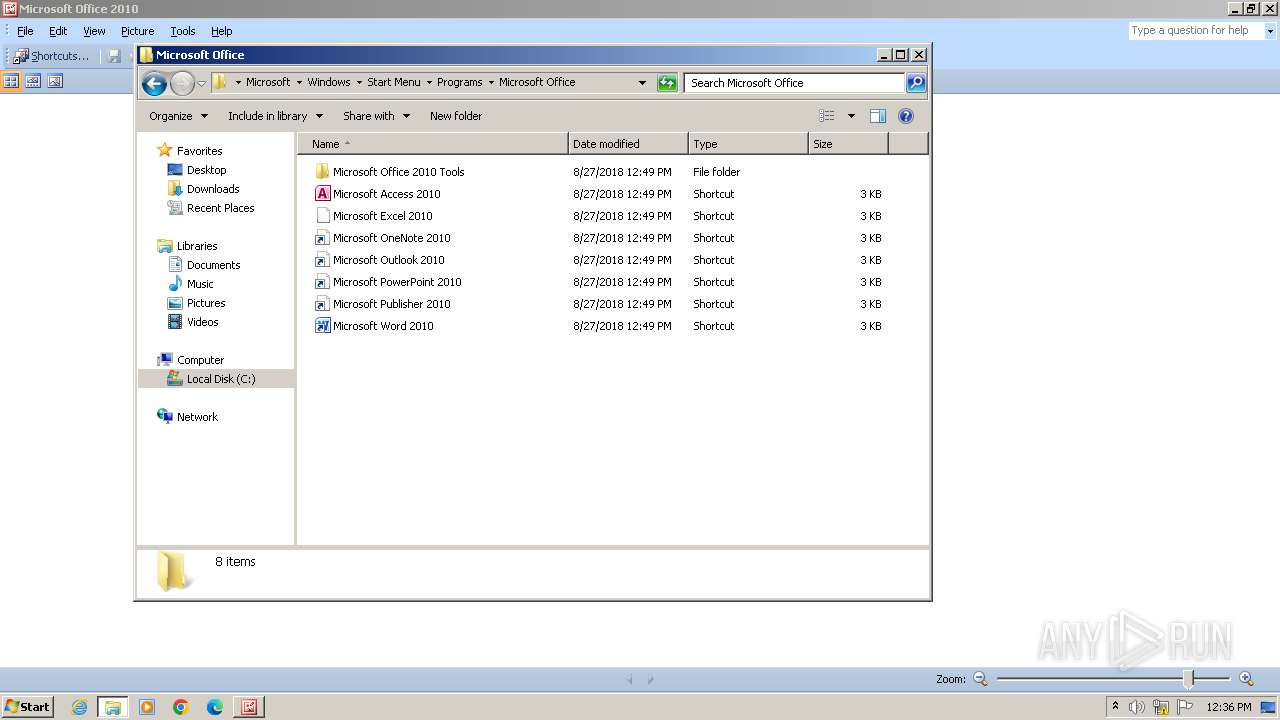Open view options dropdown arrow
This screenshot has width=1280, height=720.
[851, 116]
